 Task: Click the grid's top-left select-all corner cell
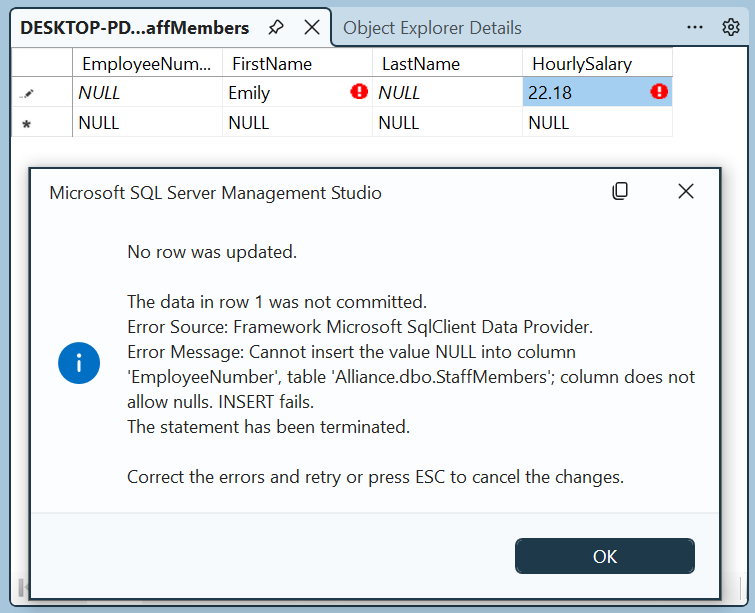point(42,62)
